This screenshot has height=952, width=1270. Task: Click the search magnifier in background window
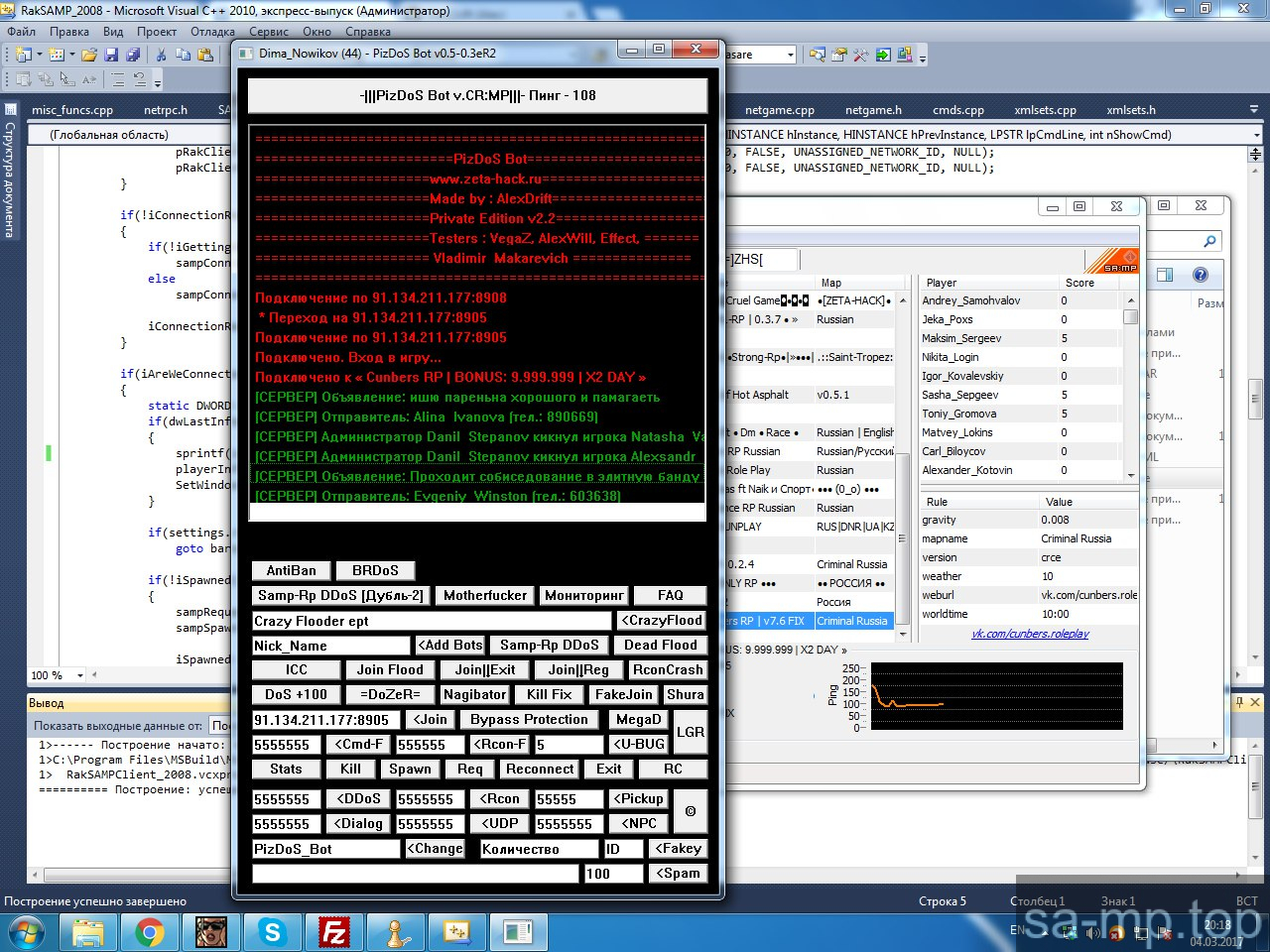click(1209, 241)
